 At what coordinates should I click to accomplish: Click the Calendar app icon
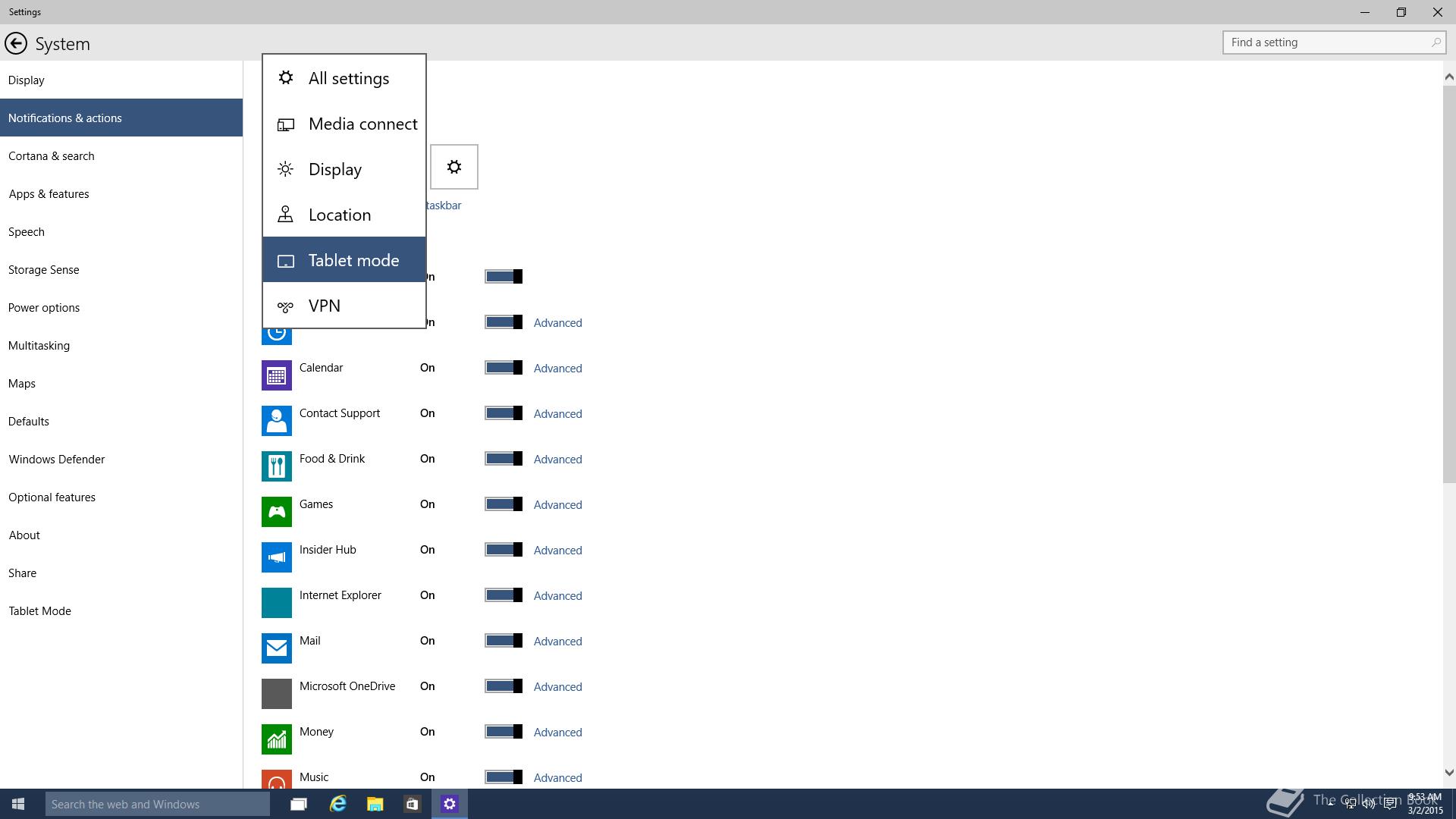point(277,375)
